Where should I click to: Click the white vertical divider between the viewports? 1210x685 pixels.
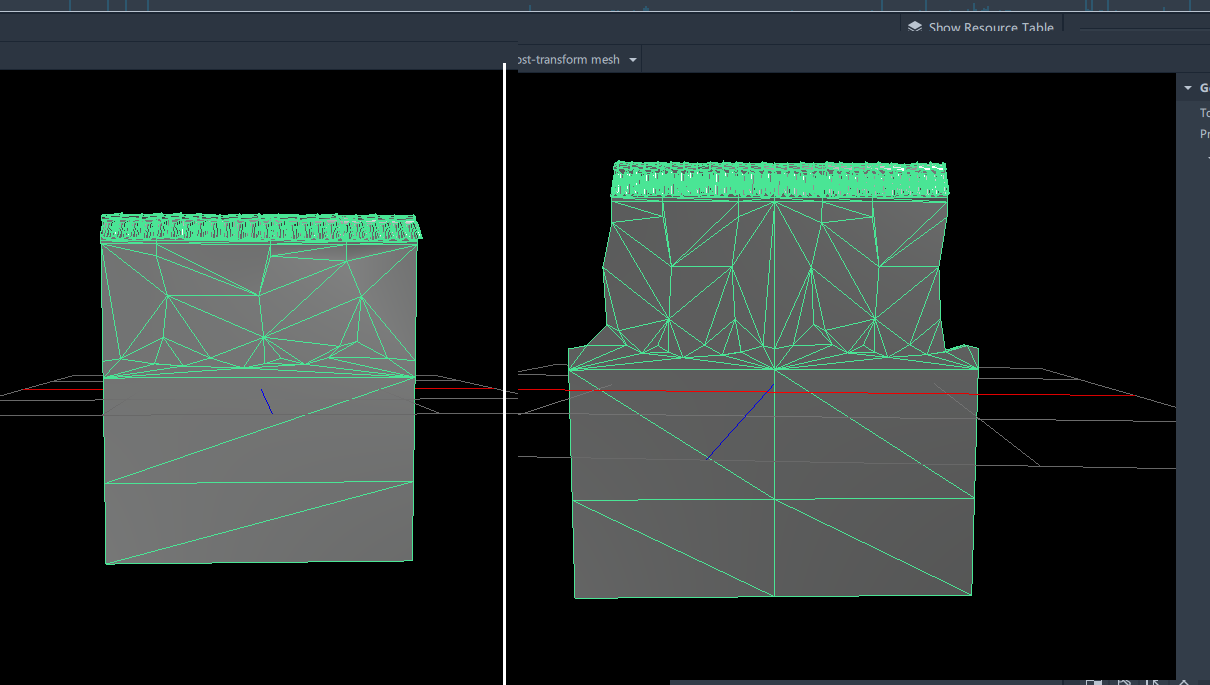pos(505,400)
